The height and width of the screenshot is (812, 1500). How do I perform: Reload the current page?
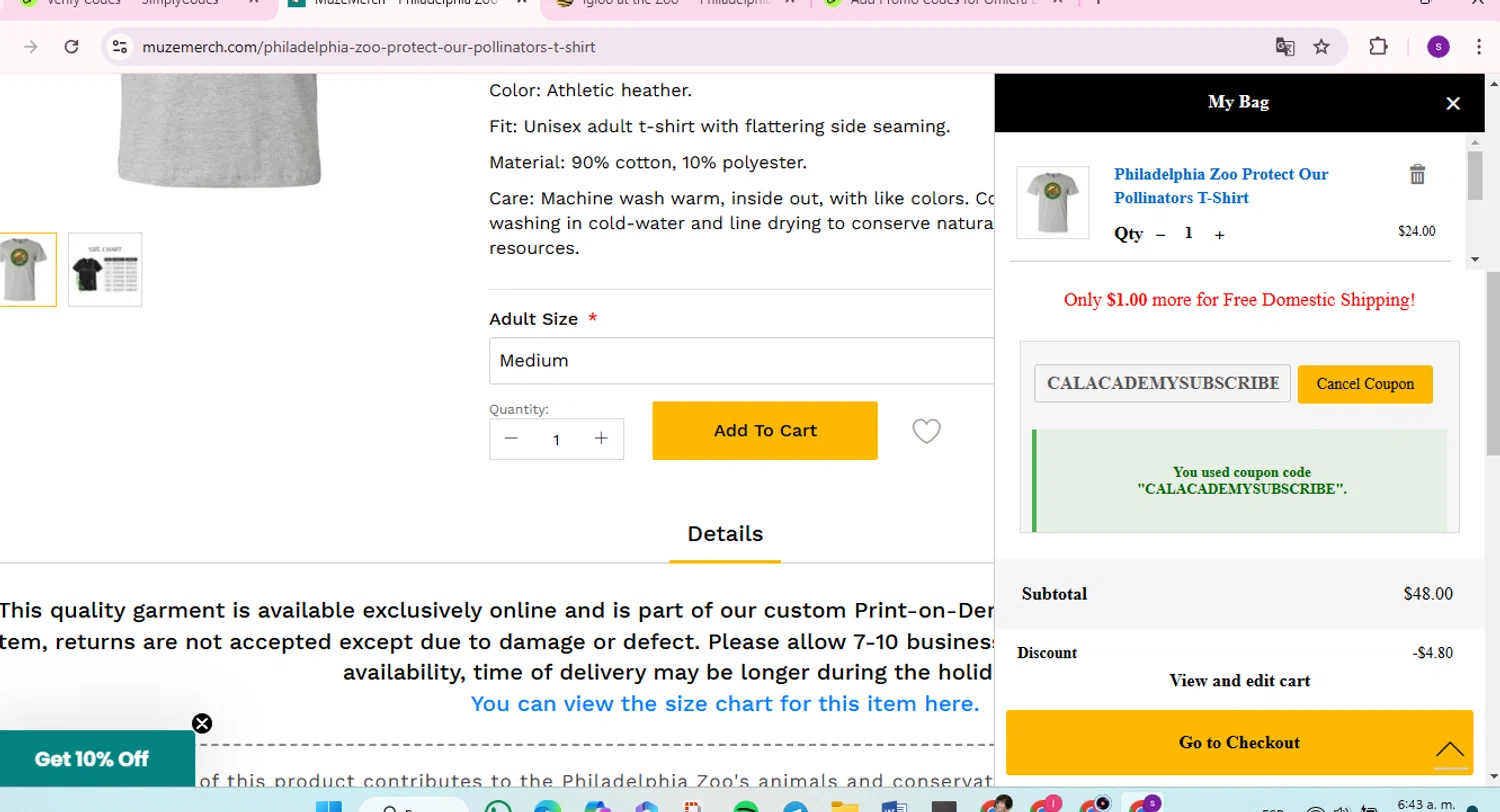[71, 47]
